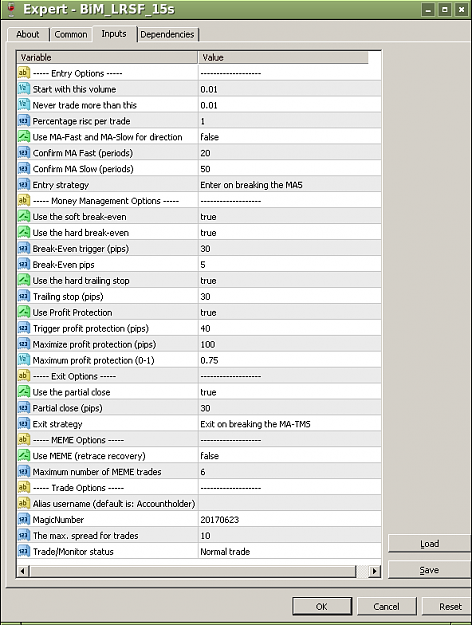
Task: Click the Use MEME (retrace recovery) icon
Action: pos(24,456)
